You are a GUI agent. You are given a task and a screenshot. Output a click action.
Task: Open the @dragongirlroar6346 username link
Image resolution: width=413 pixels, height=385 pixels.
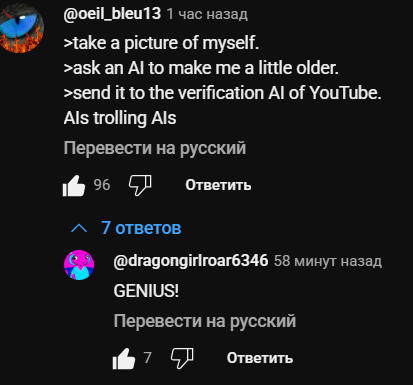(191, 261)
